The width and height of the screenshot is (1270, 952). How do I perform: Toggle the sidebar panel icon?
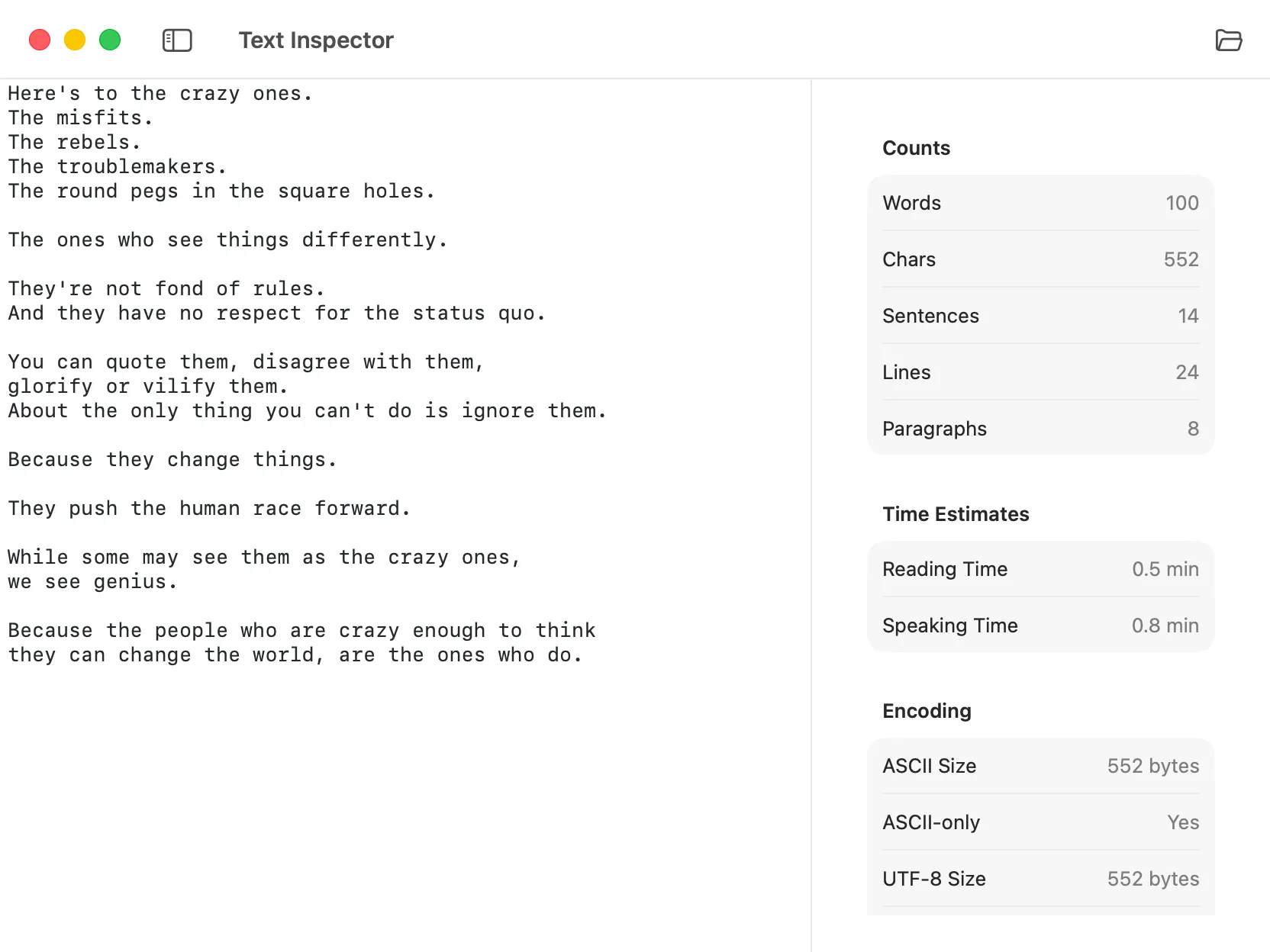point(177,40)
